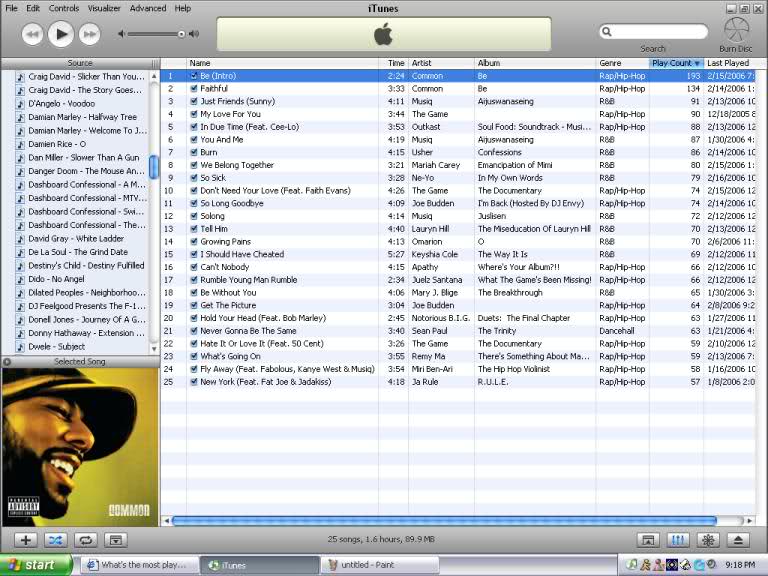The image size is (768, 576).
Task: Uncheck the My Love For You checkbox
Action: (x=194, y=114)
